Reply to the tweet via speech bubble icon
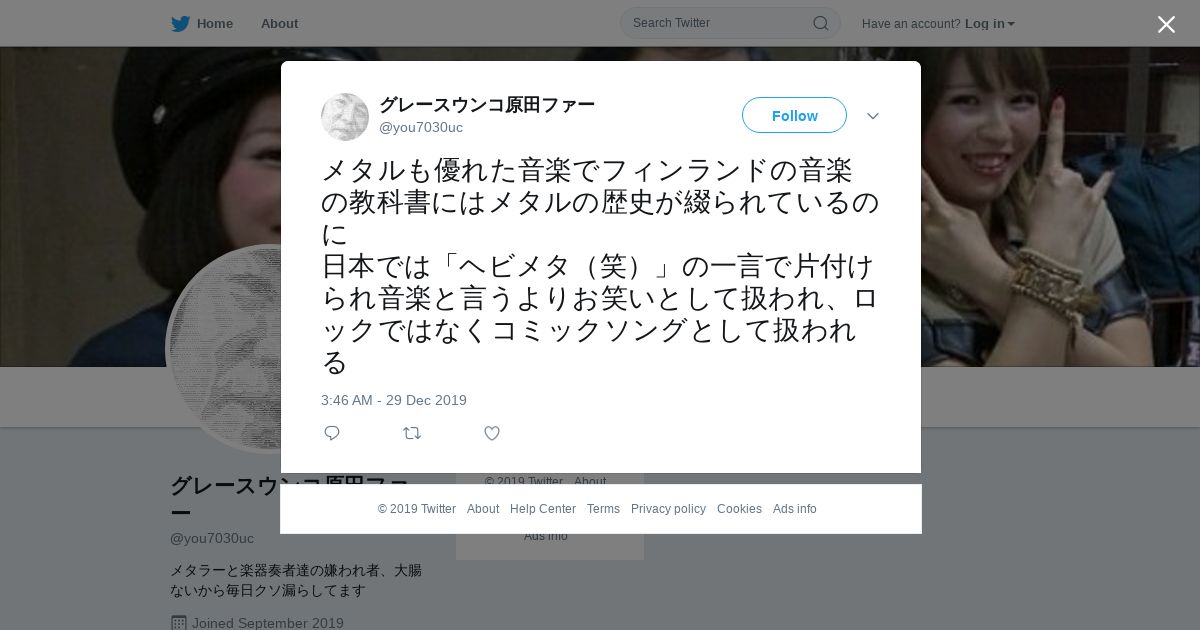The image size is (1200, 630). [x=332, y=433]
